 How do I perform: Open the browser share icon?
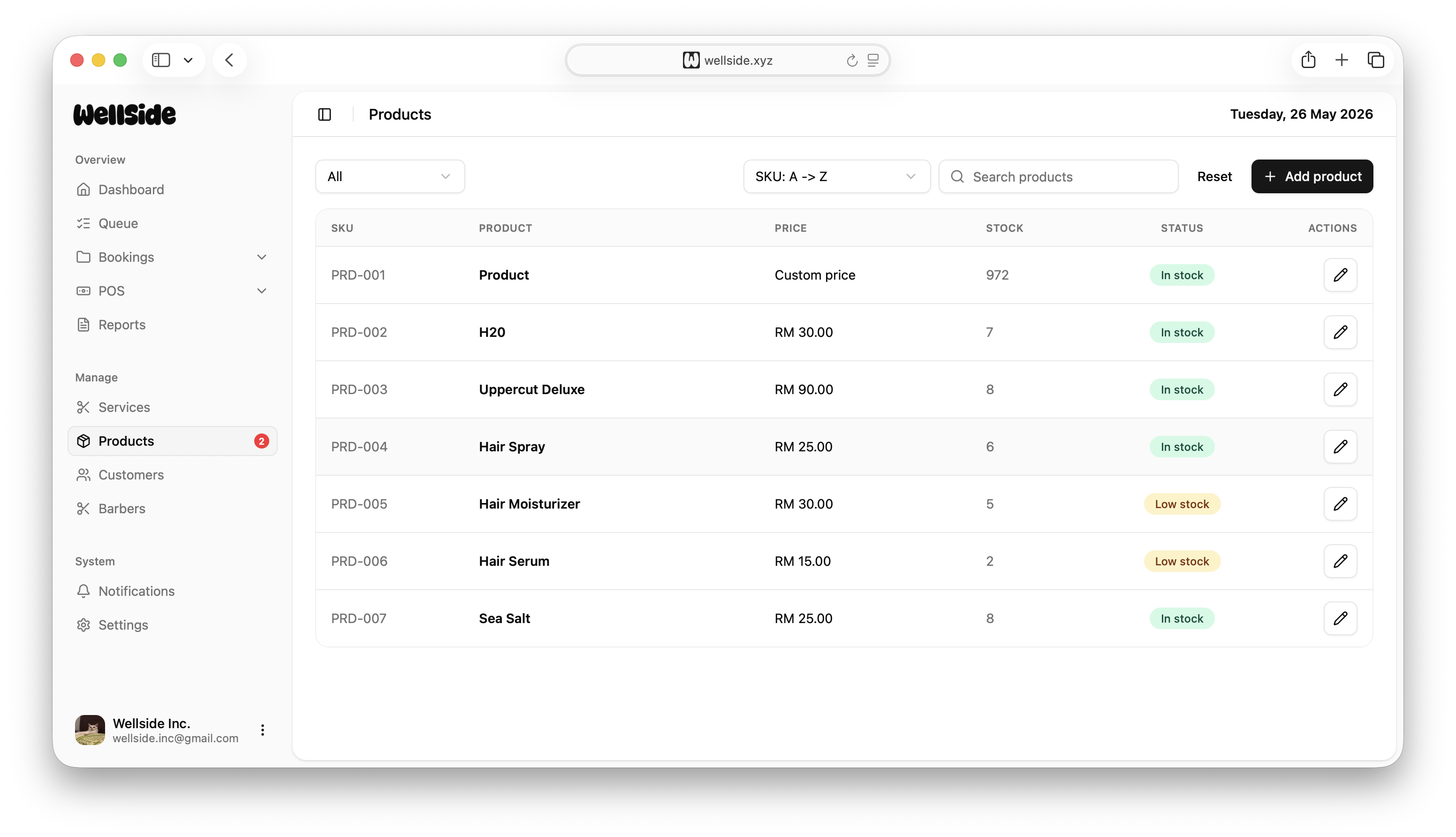pyautogui.click(x=1308, y=60)
